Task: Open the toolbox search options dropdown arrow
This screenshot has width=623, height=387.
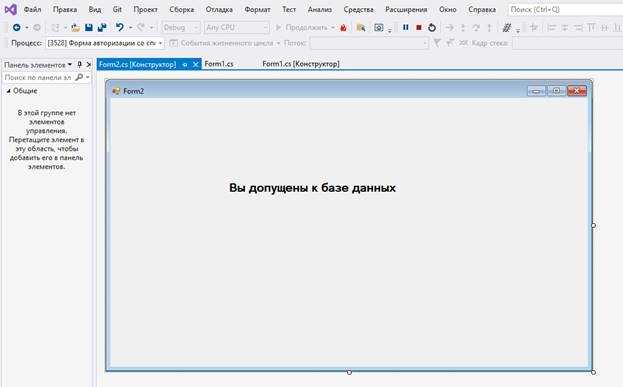Action: [87, 77]
